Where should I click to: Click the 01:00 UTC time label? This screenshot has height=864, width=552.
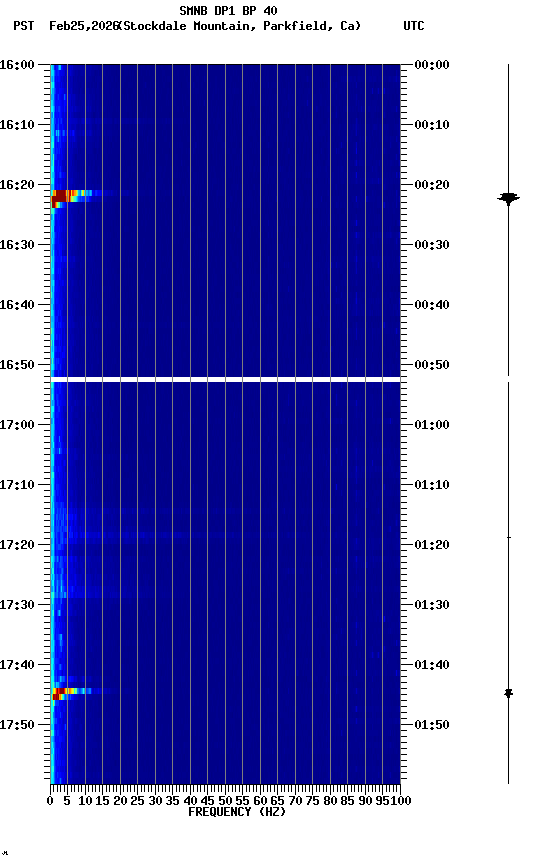coord(432,425)
